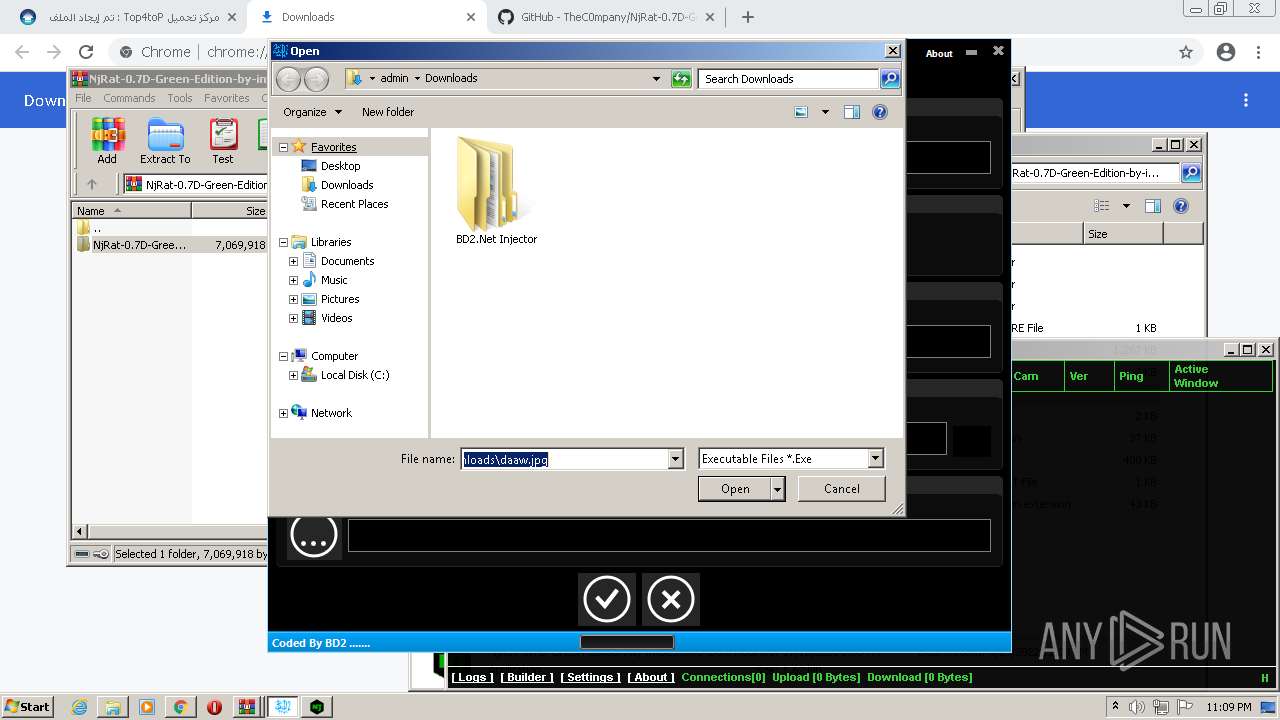Image resolution: width=1280 pixels, height=720 pixels.
Task: Open the WinRAR Tools menu
Action: 180,98
